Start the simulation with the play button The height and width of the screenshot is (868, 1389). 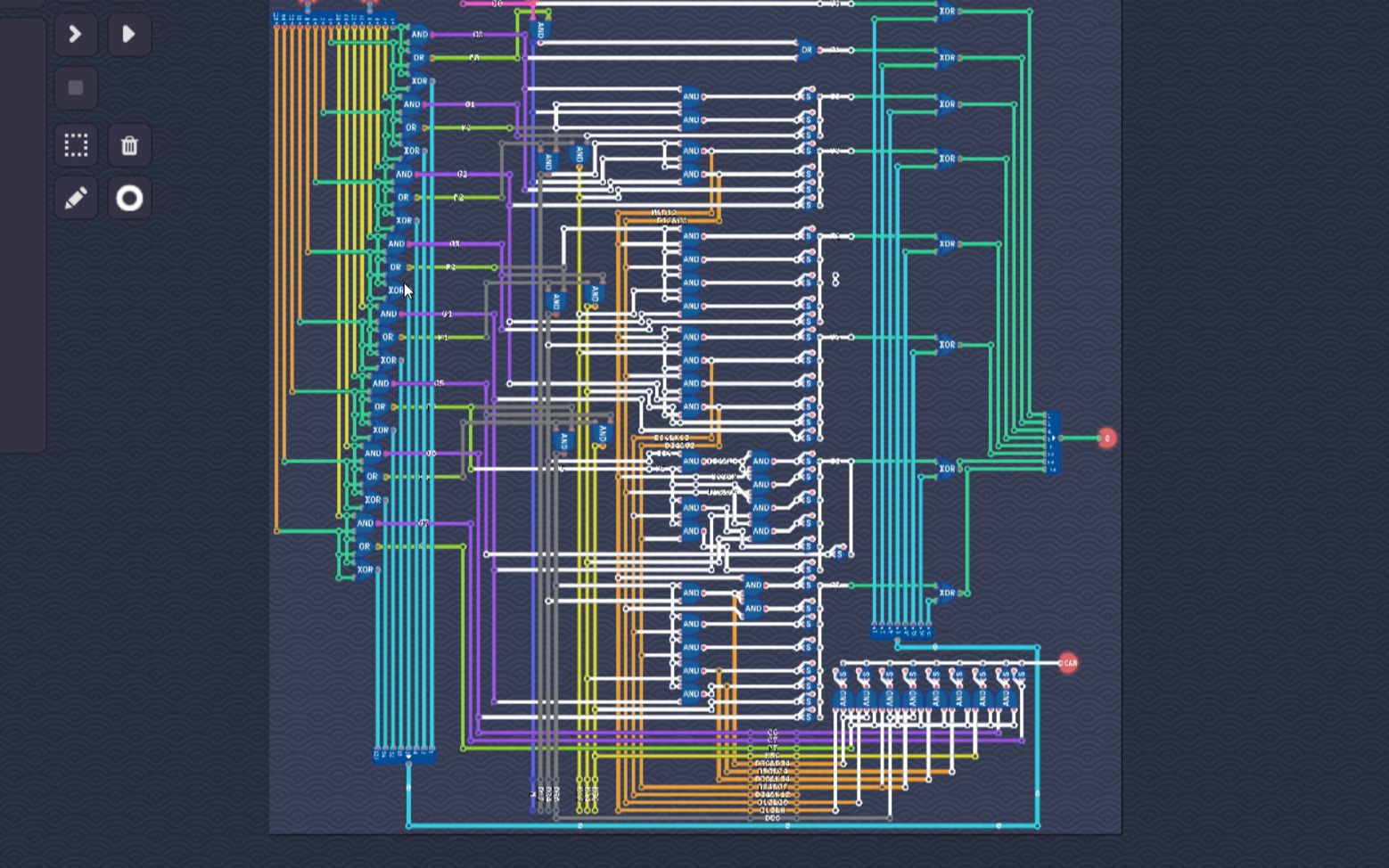click(x=129, y=35)
